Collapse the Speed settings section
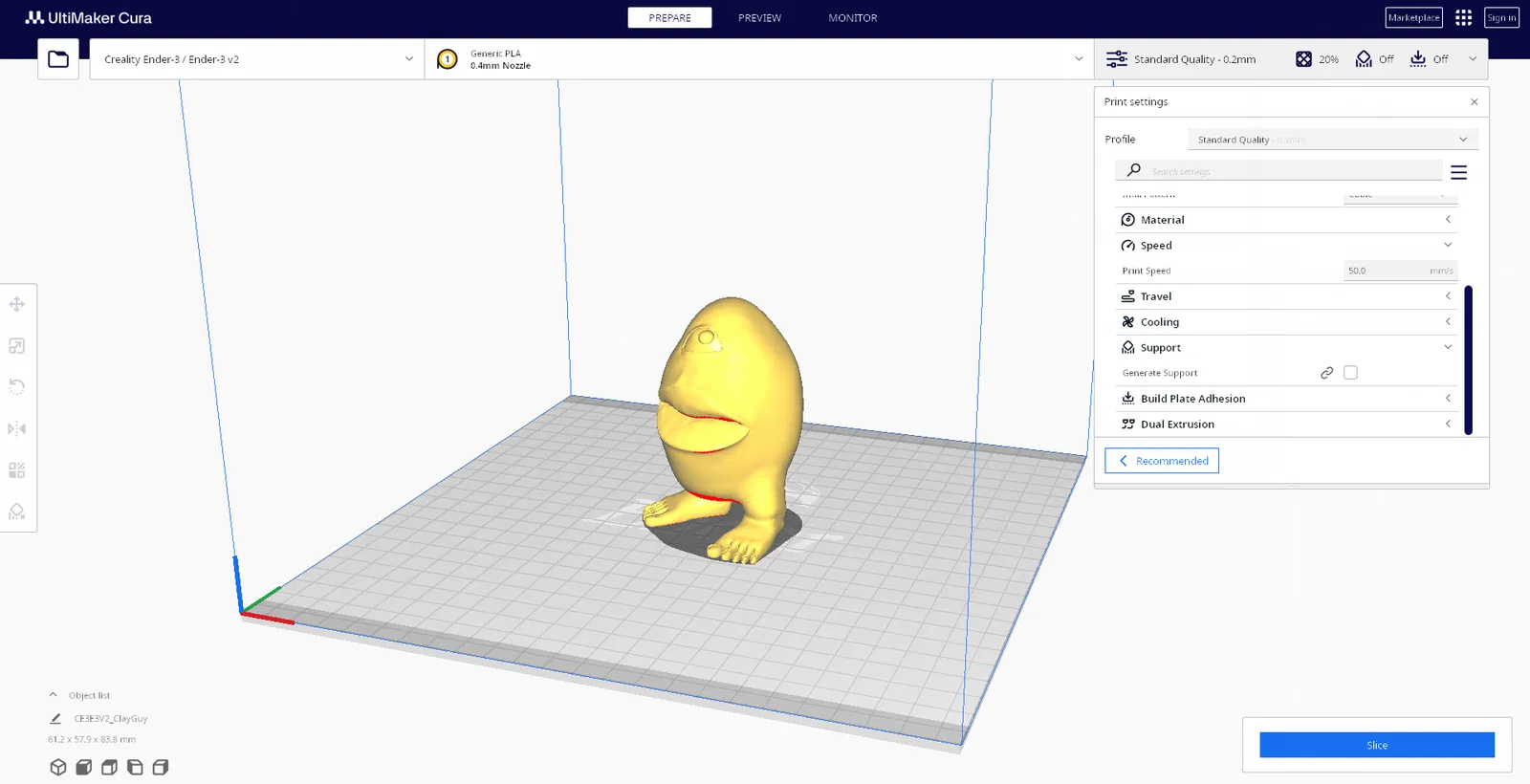Screen dimensions: 1530x784 point(1286,246)
